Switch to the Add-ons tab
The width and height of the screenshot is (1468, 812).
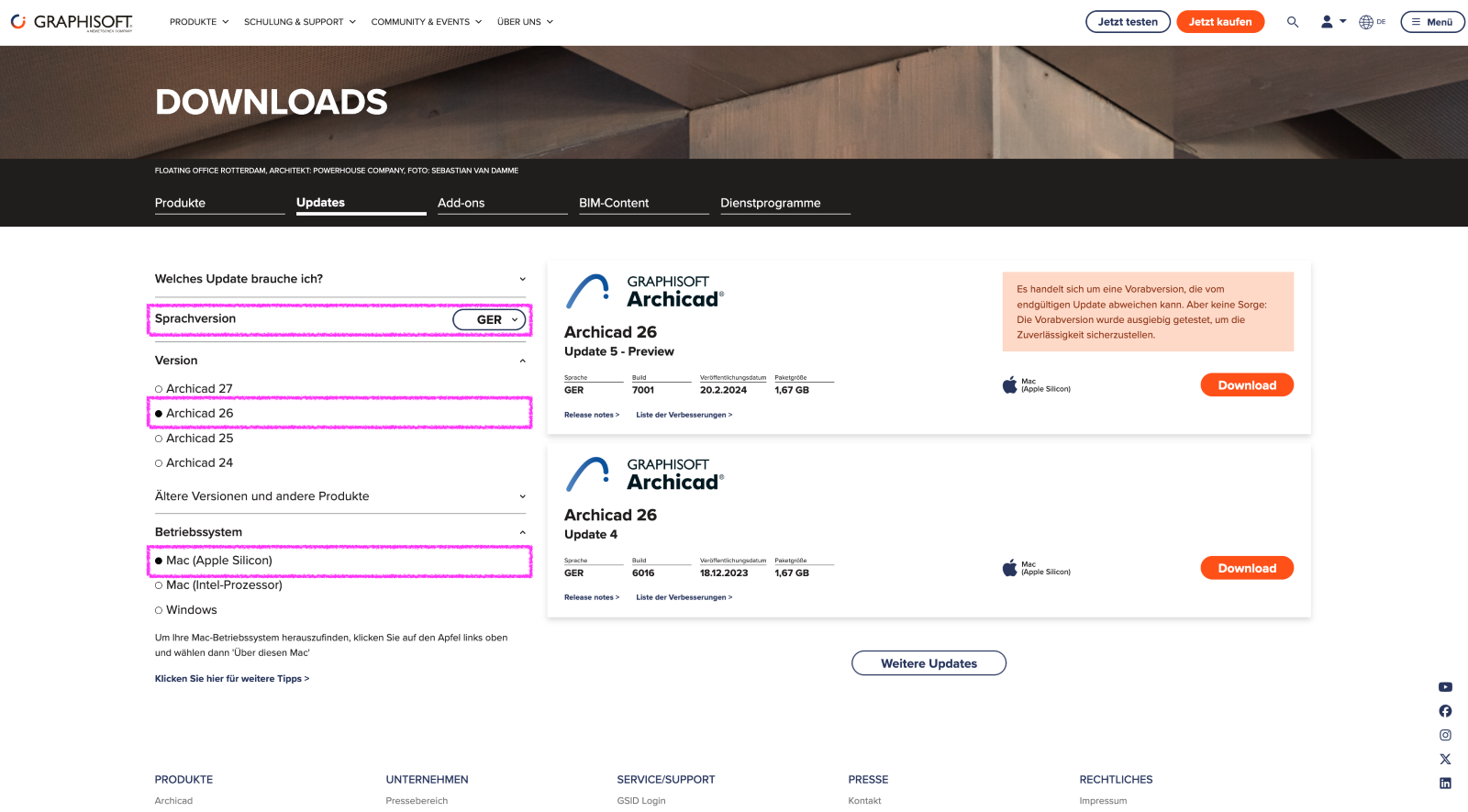point(503,204)
